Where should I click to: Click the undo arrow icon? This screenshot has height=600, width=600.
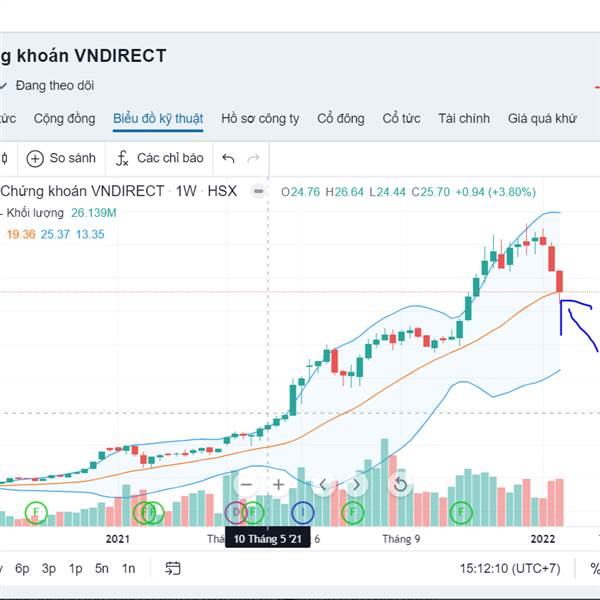click(228, 158)
